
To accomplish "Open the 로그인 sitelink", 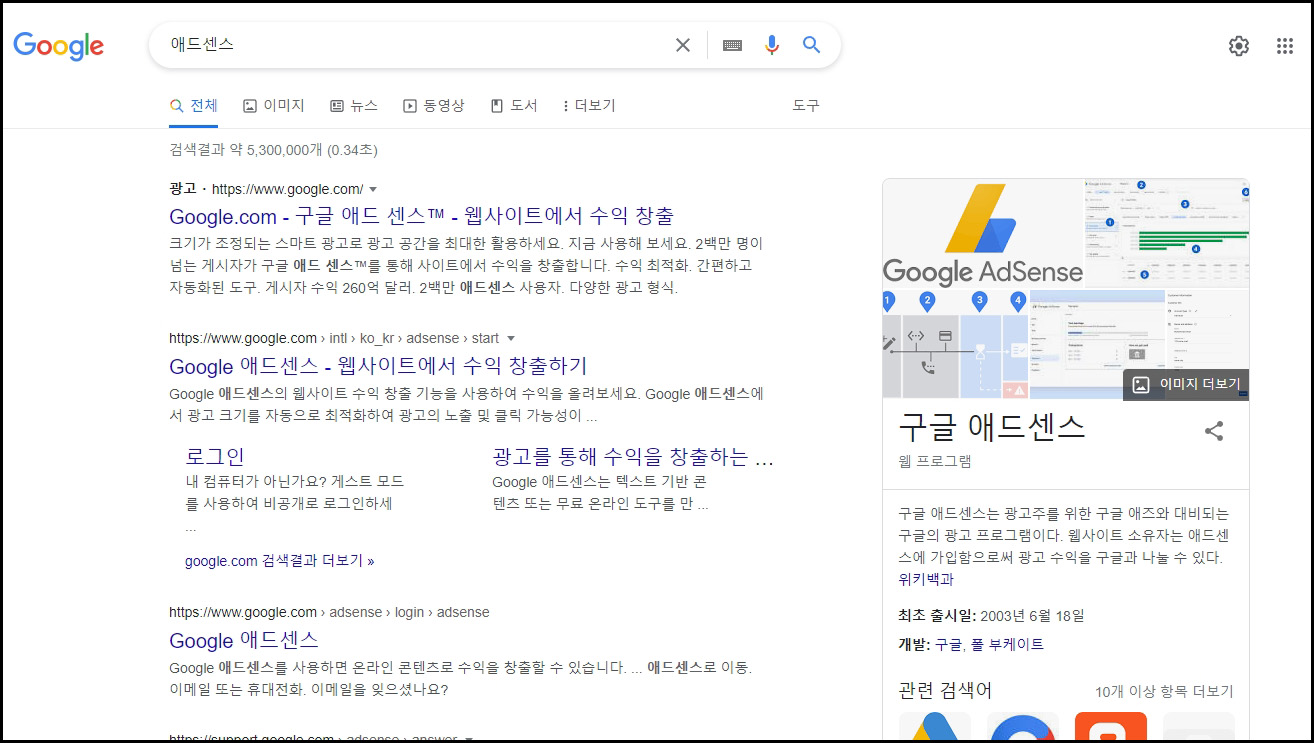I will [215, 457].
